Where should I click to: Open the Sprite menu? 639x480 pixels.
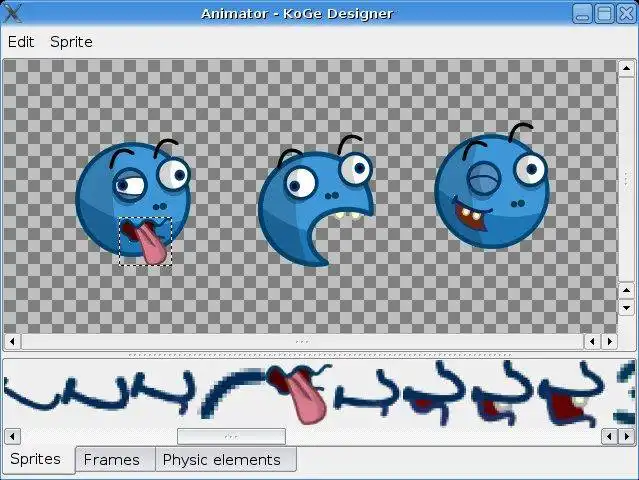[71, 42]
